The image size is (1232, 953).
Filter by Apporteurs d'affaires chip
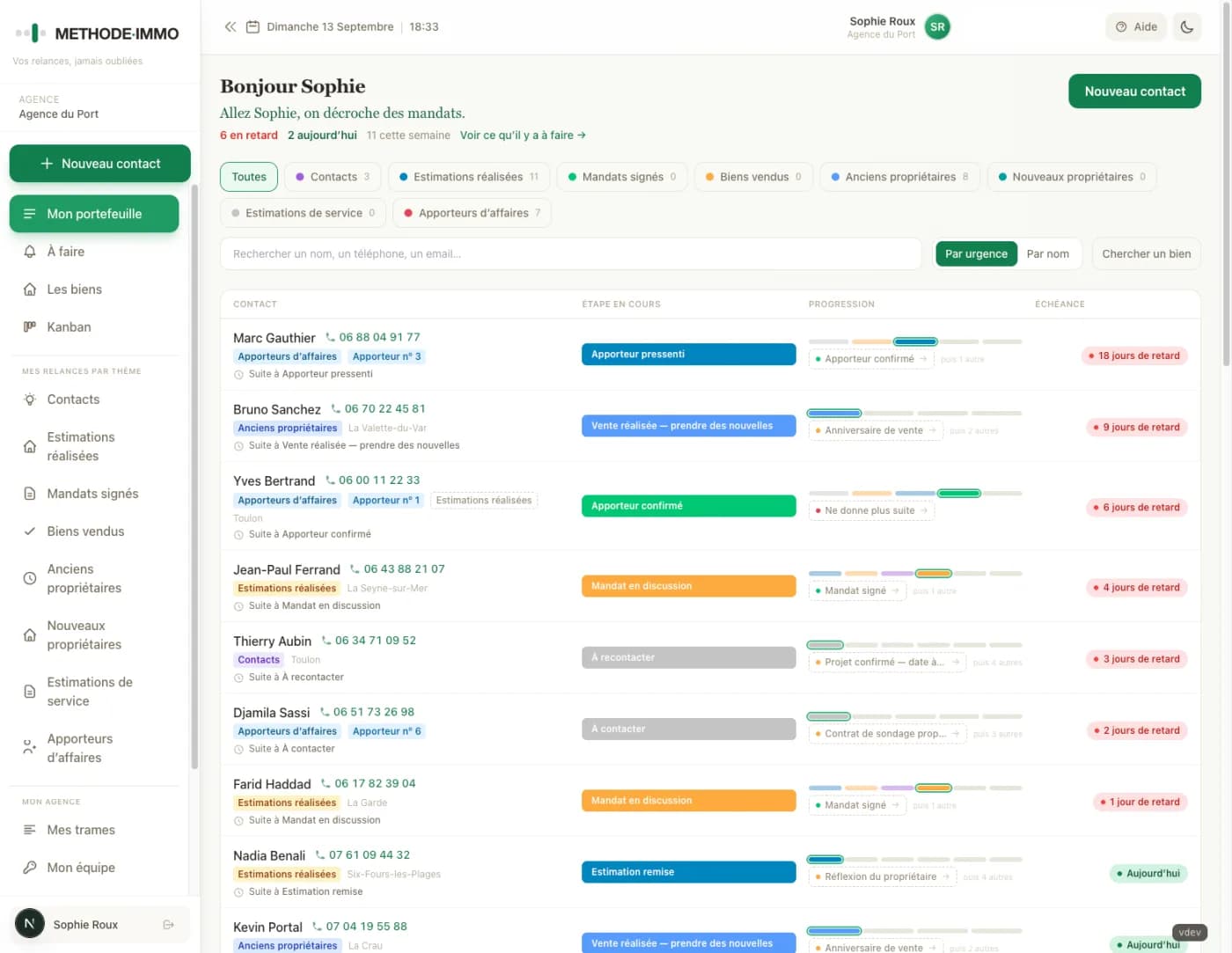(473, 213)
